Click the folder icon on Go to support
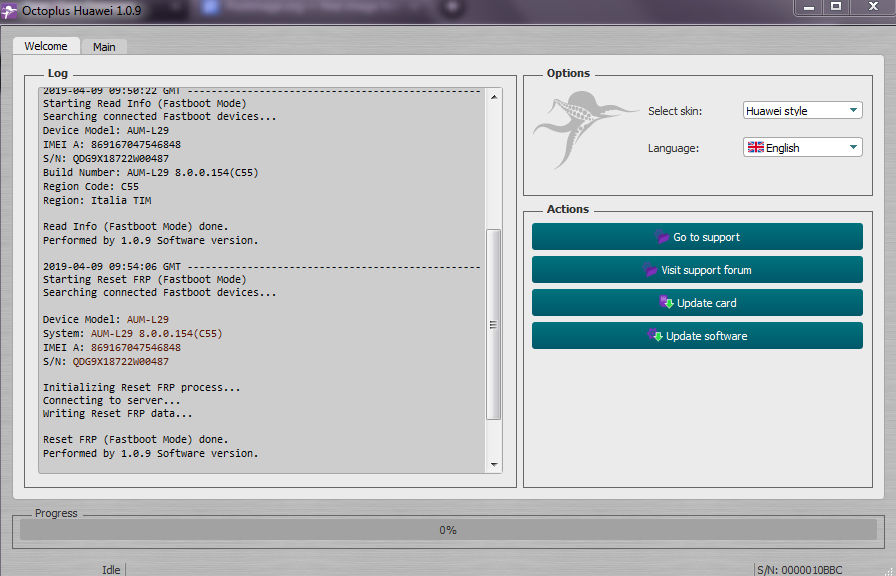The width and height of the screenshot is (896, 576). pyautogui.click(x=662, y=237)
